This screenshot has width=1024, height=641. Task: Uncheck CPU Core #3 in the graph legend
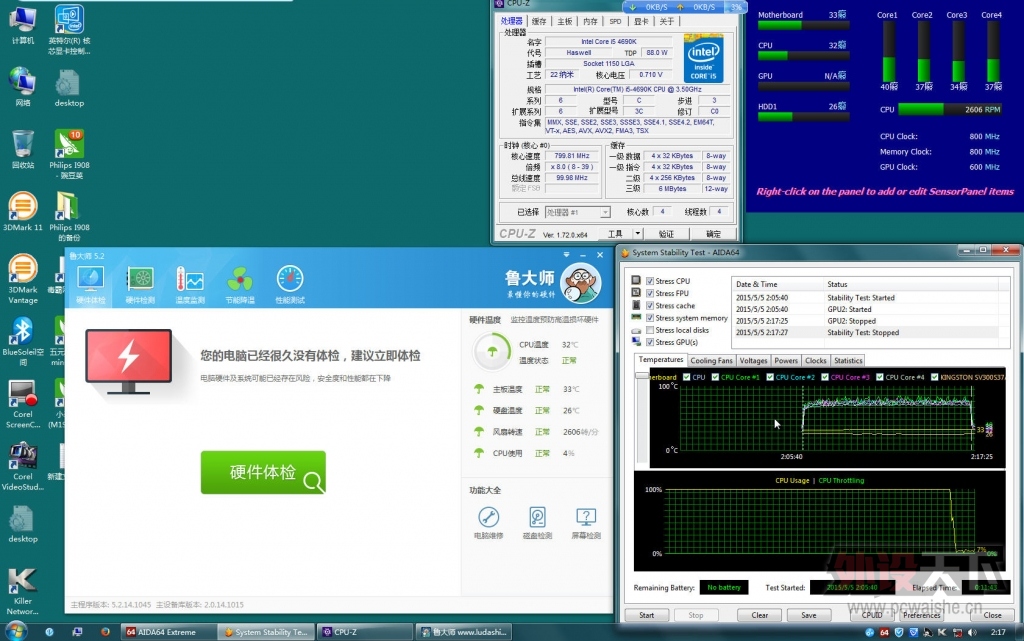[825, 377]
